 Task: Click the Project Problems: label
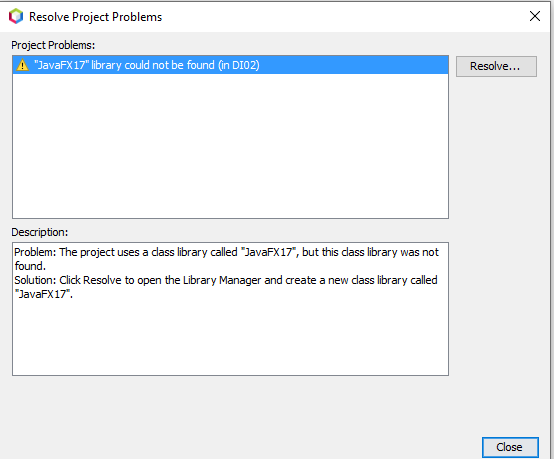coord(53,45)
